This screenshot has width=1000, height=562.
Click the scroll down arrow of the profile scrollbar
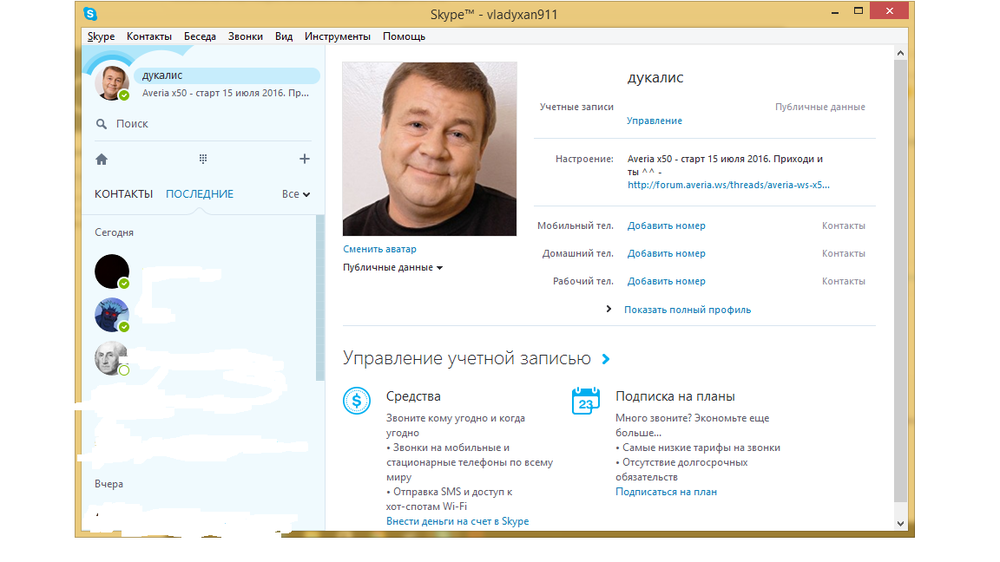(900, 523)
